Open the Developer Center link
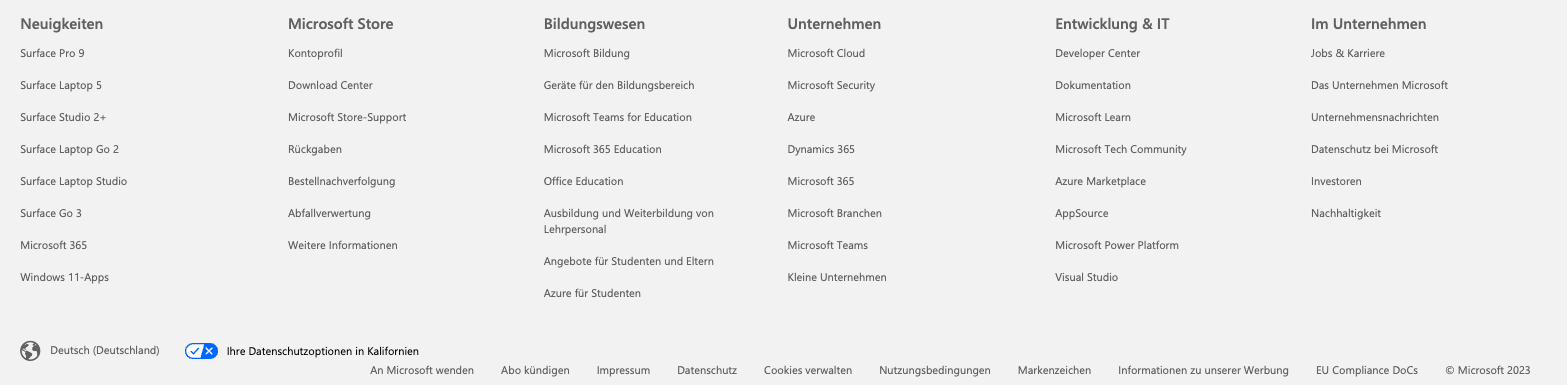This screenshot has height=385, width=1567. tap(1097, 53)
